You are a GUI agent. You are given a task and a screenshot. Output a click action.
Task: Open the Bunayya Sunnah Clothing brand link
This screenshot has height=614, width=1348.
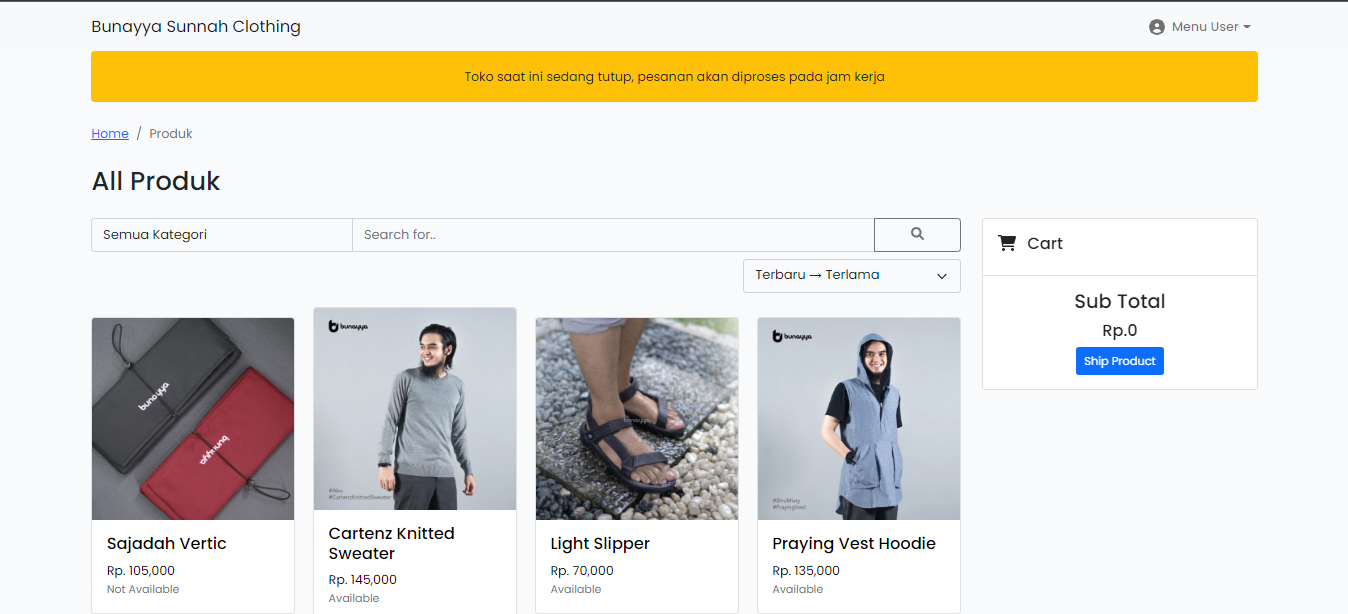click(196, 27)
